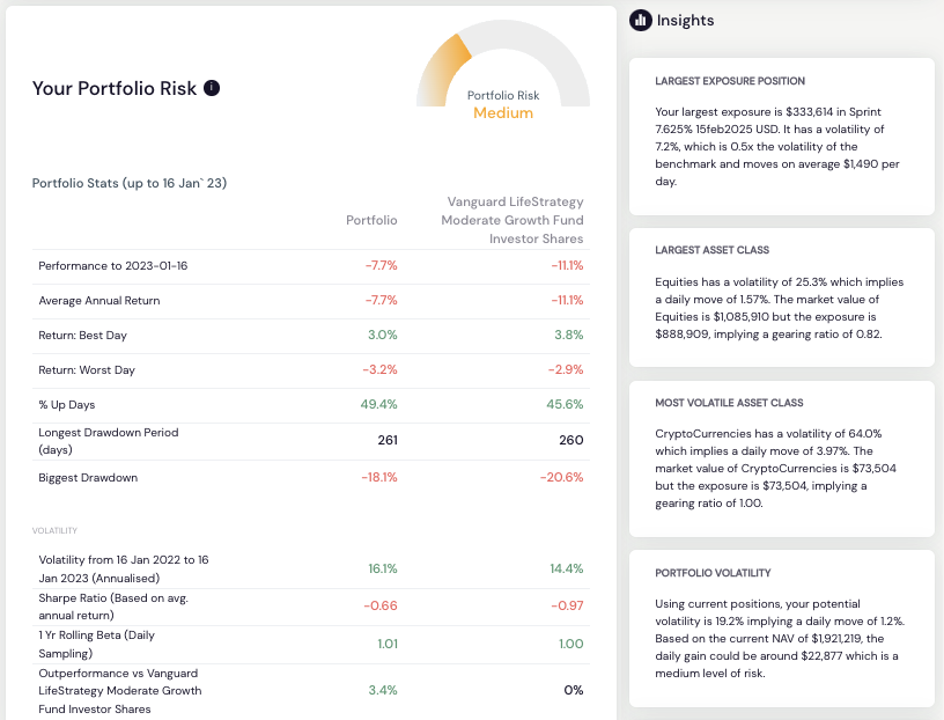
Task: Select the Portfolio Volatility insight card
Action: point(781,628)
